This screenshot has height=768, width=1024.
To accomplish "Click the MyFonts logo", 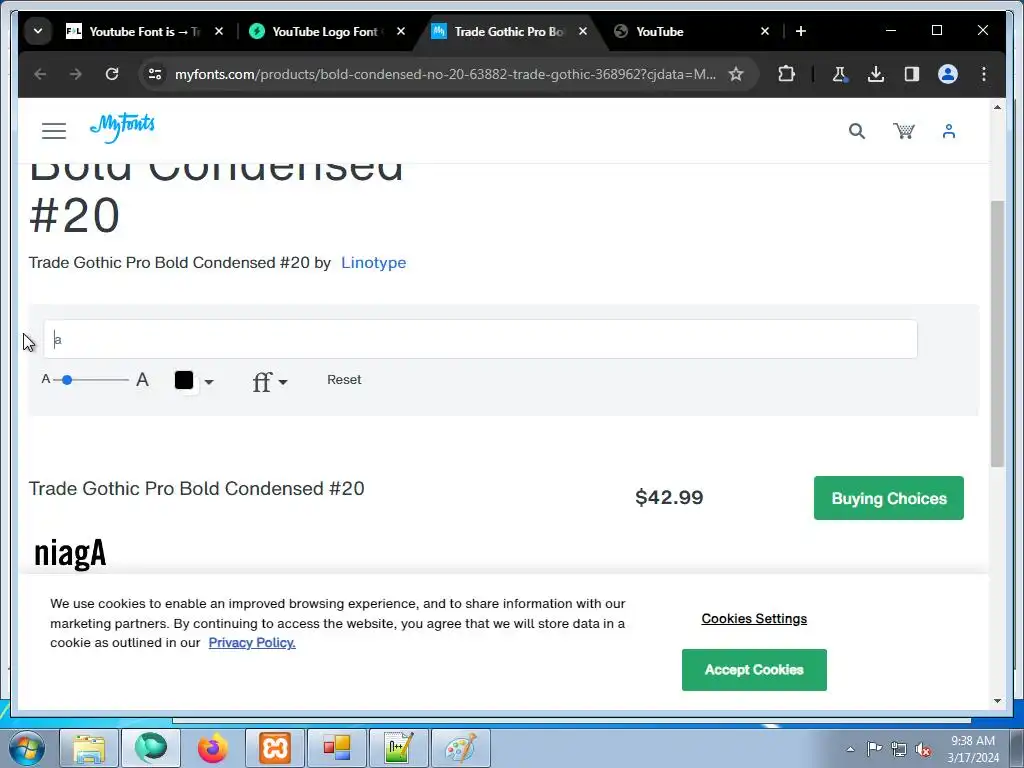I will [122, 127].
